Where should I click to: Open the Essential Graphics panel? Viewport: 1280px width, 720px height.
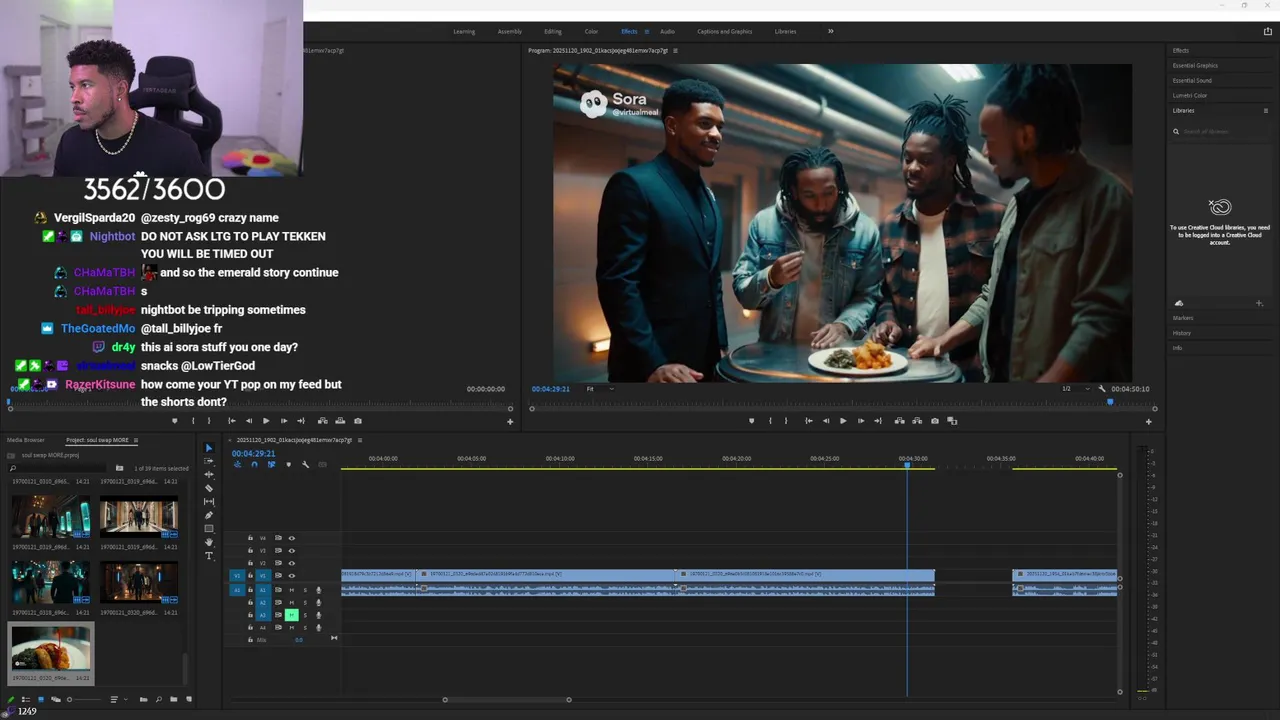coord(1195,66)
